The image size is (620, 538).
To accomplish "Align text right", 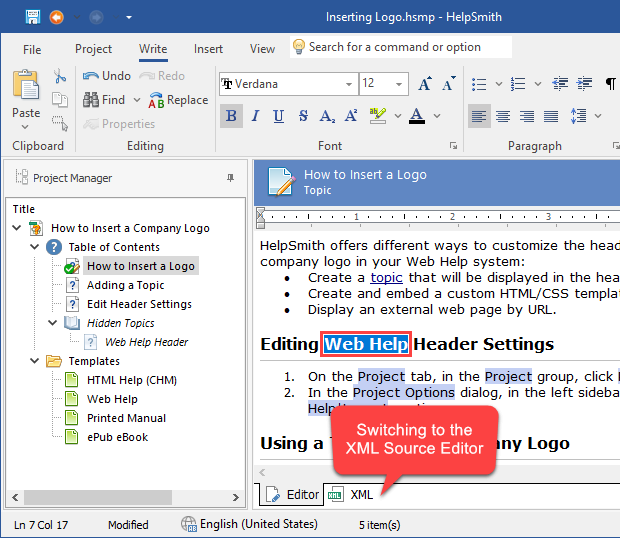I will [x=527, y=116].
